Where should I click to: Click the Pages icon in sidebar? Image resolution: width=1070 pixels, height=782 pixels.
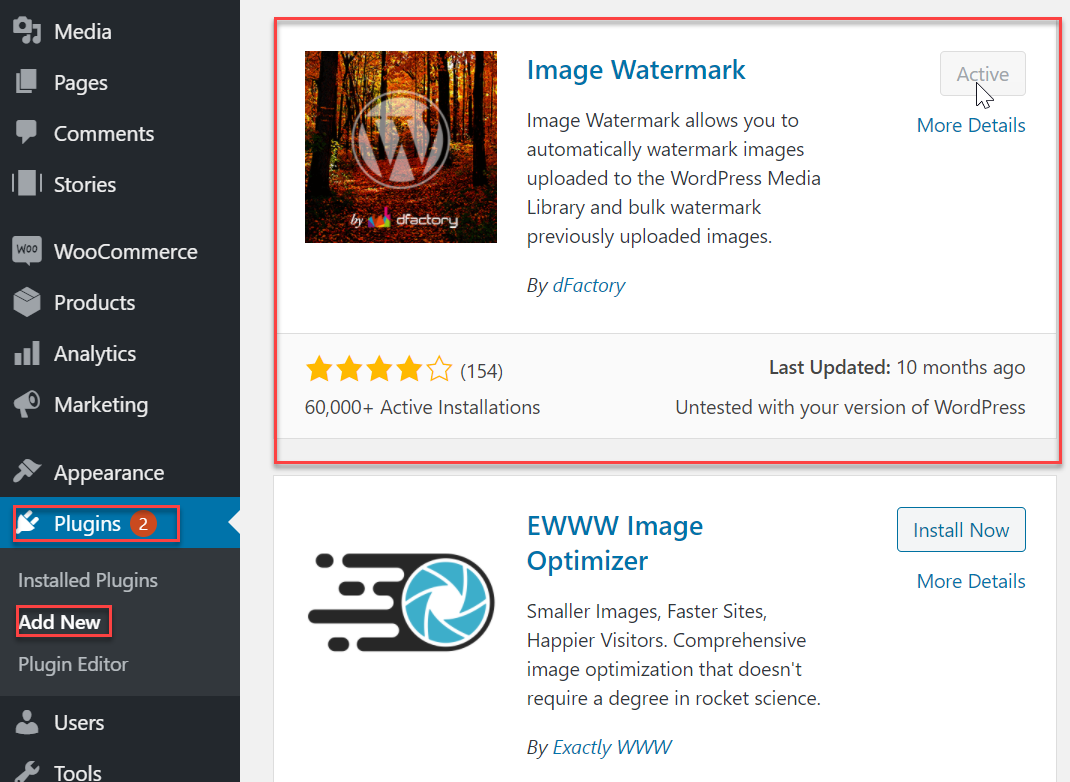(26, 82)
